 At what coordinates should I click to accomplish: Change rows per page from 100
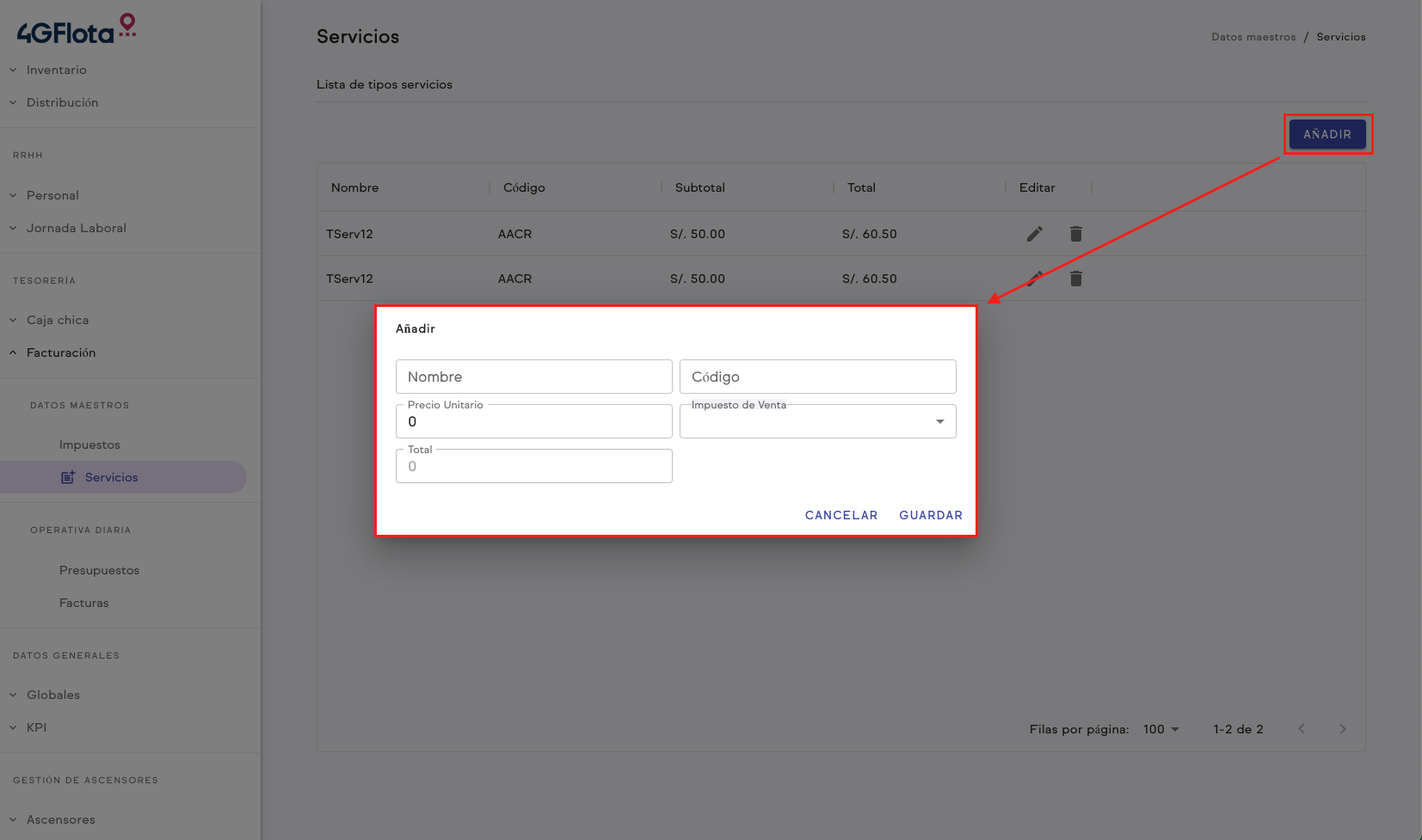pyautogui.click(x=1160, y=729)
